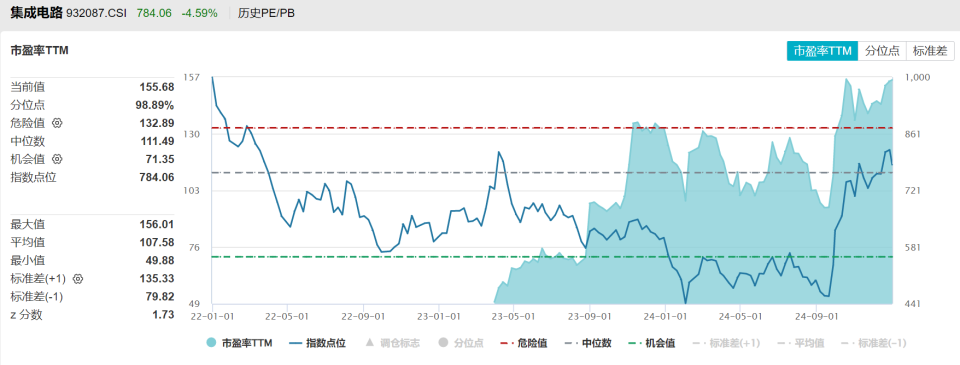Show the 标准差(+1) line in legend
Screen dimensions: 960x365
pyautogui.click(x=722, y=342)
